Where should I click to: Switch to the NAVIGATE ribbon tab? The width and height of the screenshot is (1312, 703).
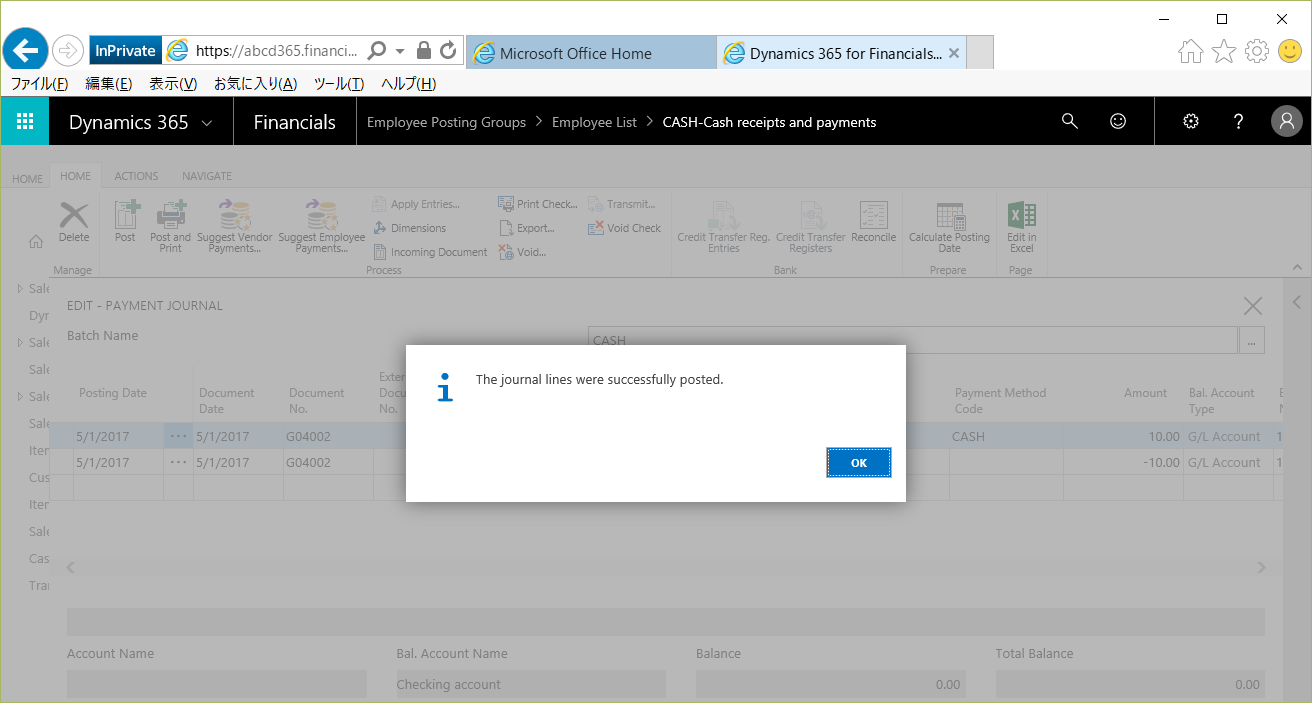207,176
